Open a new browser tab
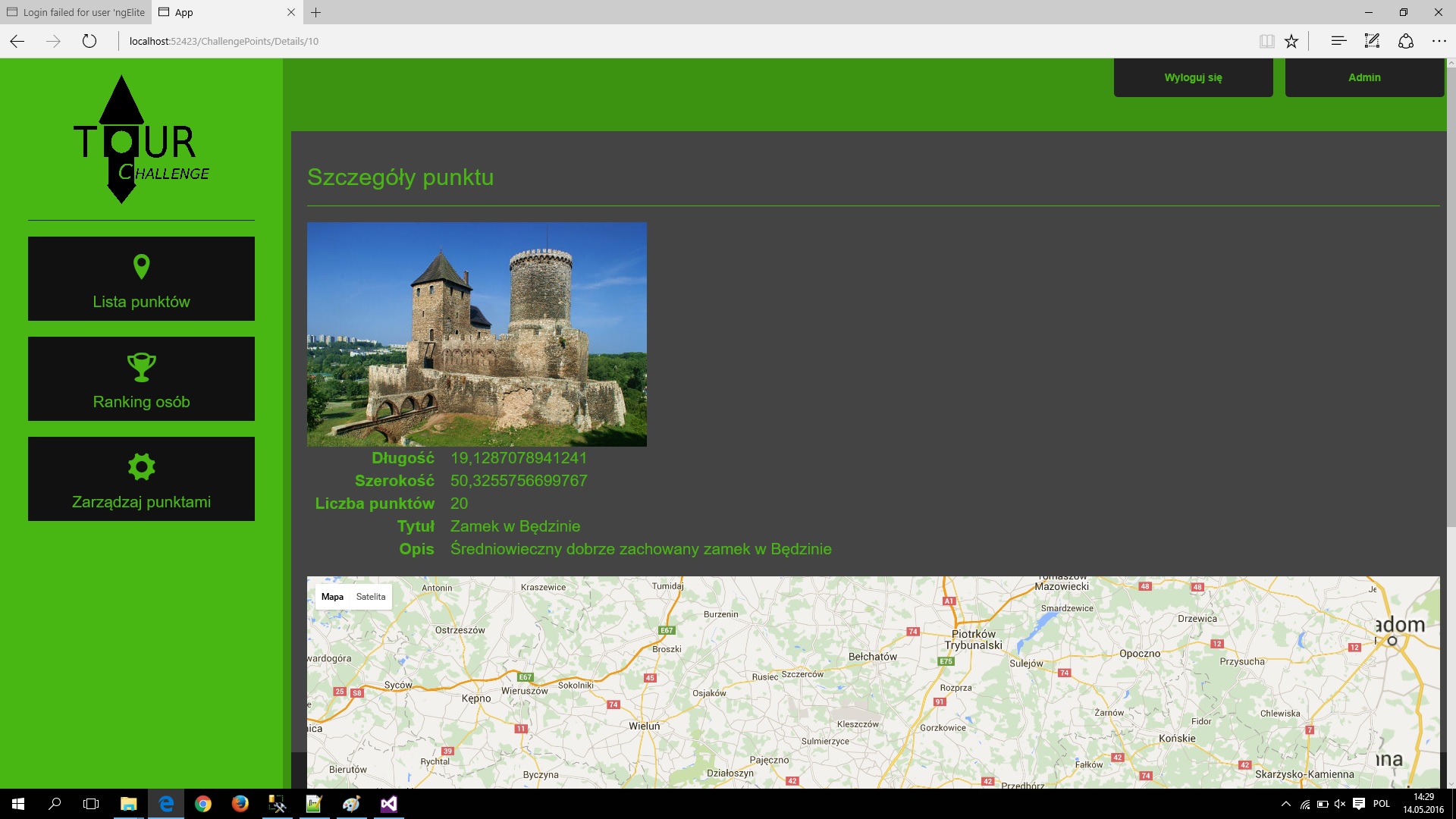 [x=316, y=12]
